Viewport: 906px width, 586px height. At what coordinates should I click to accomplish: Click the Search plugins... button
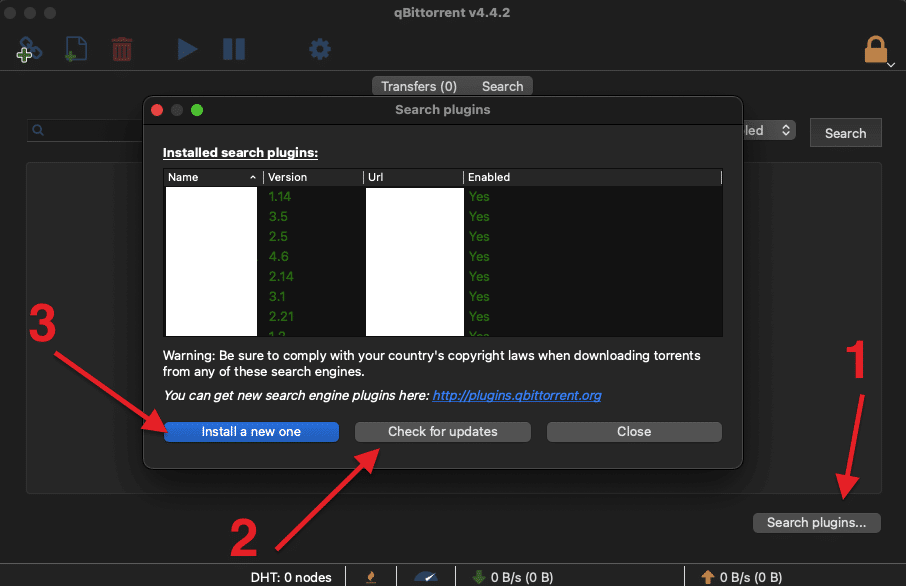click(x=817, y=522)
